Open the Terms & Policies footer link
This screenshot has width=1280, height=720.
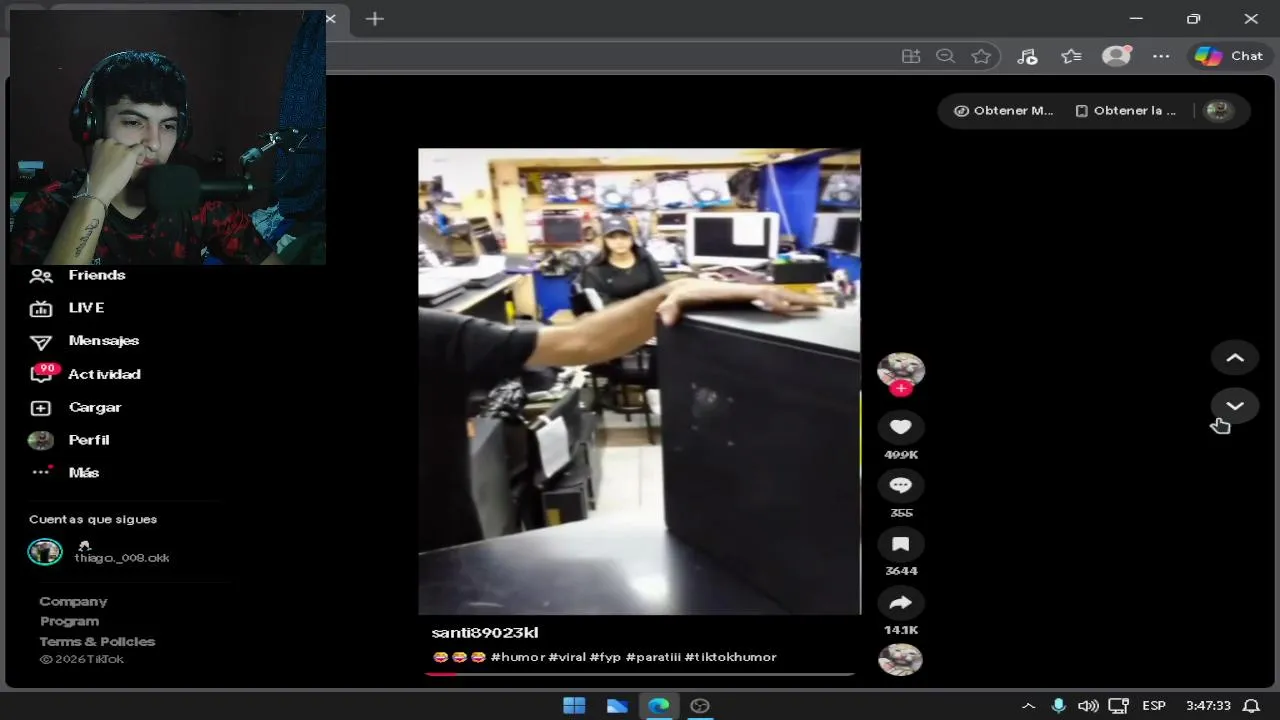point(97,641)
